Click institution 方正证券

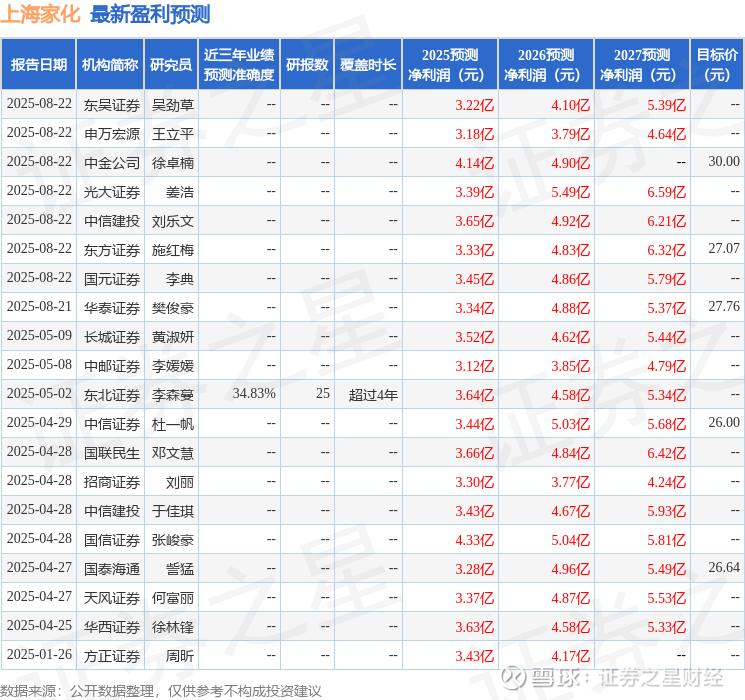(112, 656)
